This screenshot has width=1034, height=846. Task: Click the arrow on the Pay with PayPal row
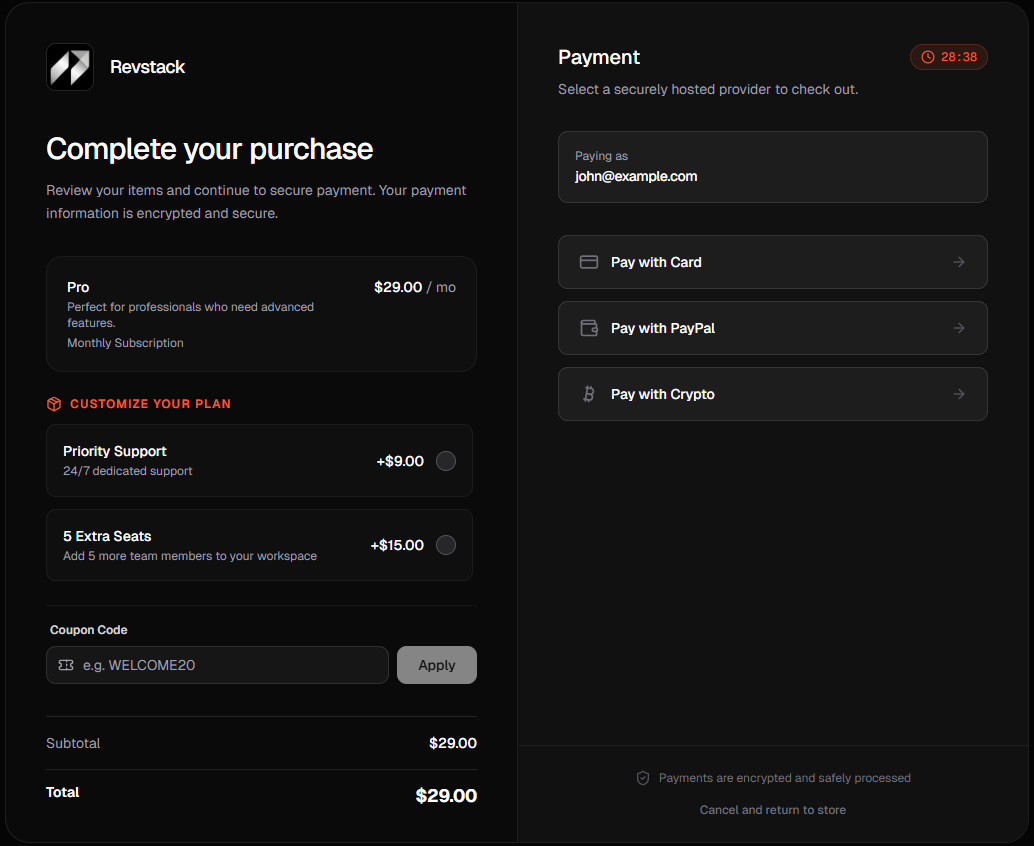point(958,328)
